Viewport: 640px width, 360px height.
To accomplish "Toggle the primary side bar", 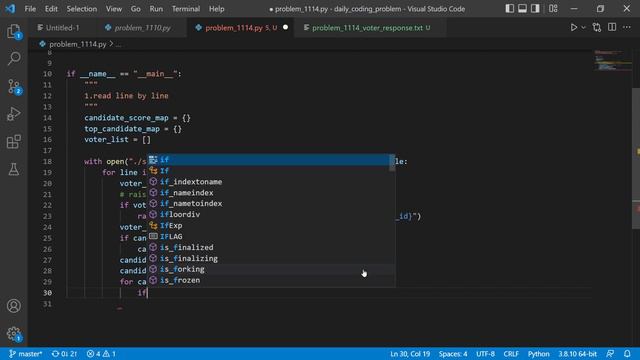I will coord(509,9).
